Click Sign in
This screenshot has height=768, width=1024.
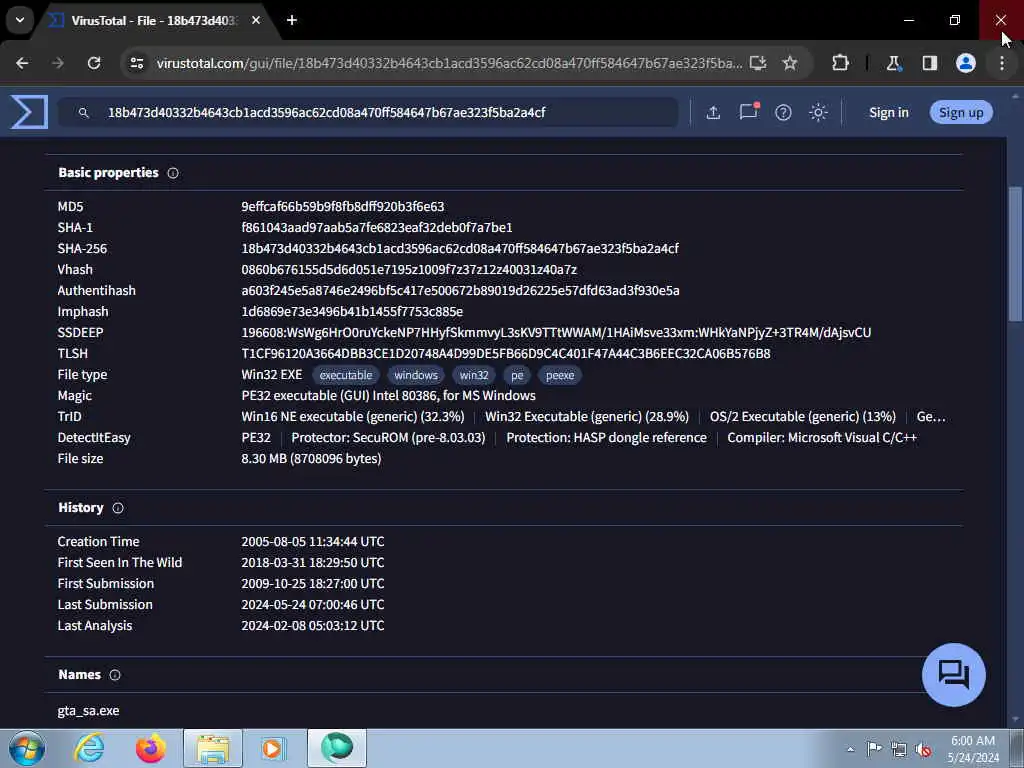(x=889, y=112)
